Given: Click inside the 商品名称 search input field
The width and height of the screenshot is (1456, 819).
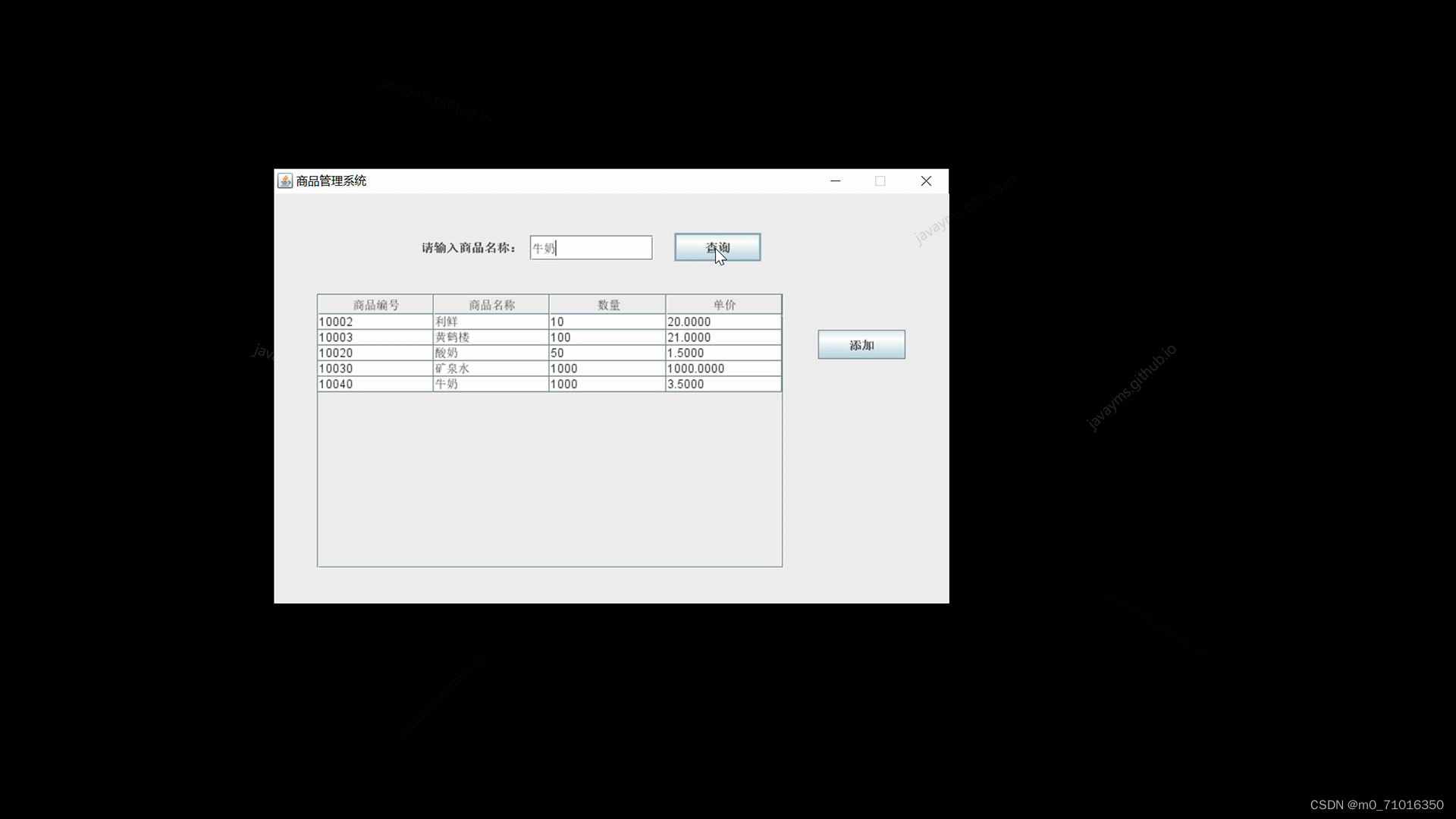Looking at the screenshot, I should (591, 247).
